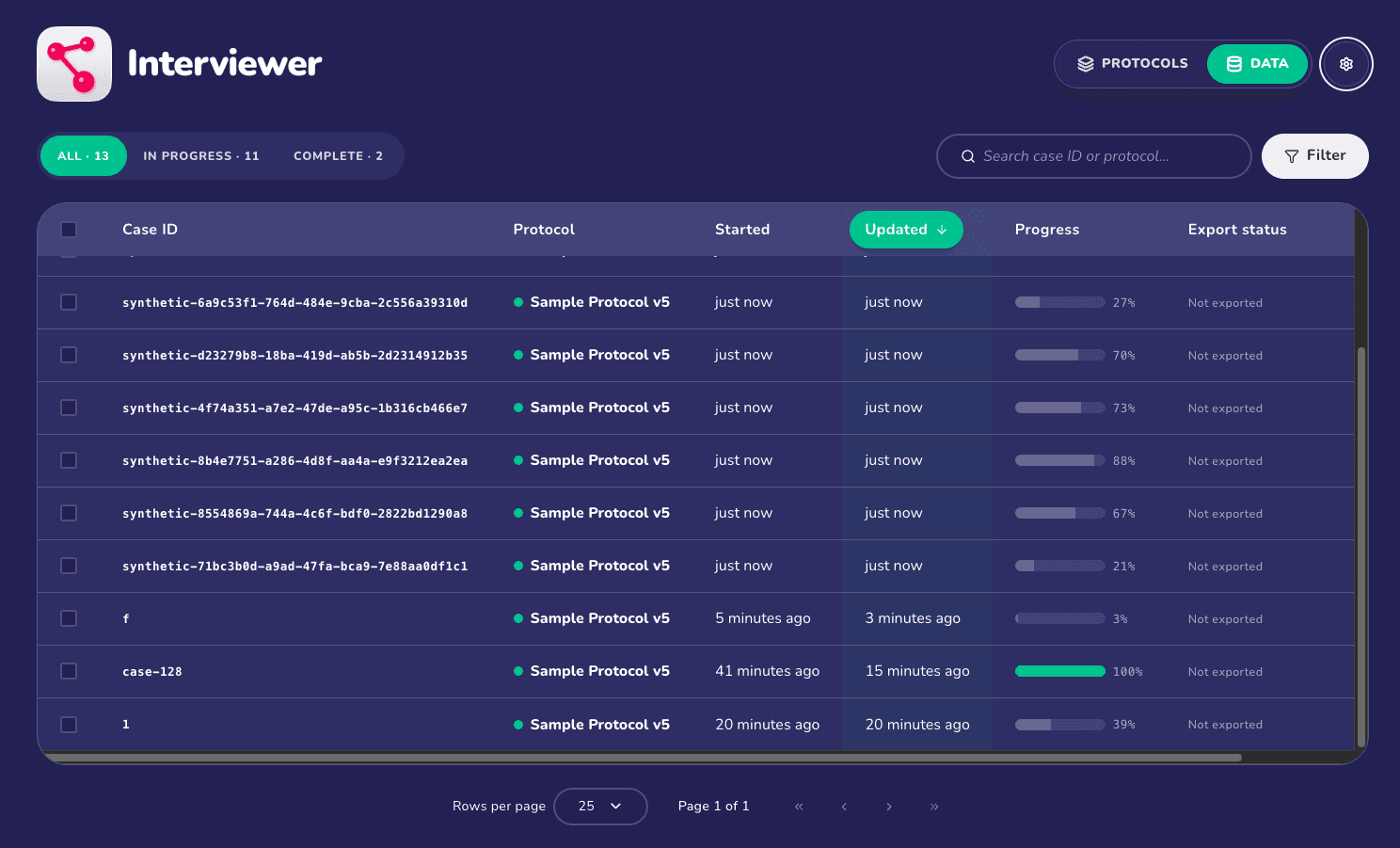The width and height of the screenshot is (1400, 848).
Task: Open case synthetic-8554869a-744a-4c6f-bdf0-2822bd1290a8
Action: tap(294, 514)
